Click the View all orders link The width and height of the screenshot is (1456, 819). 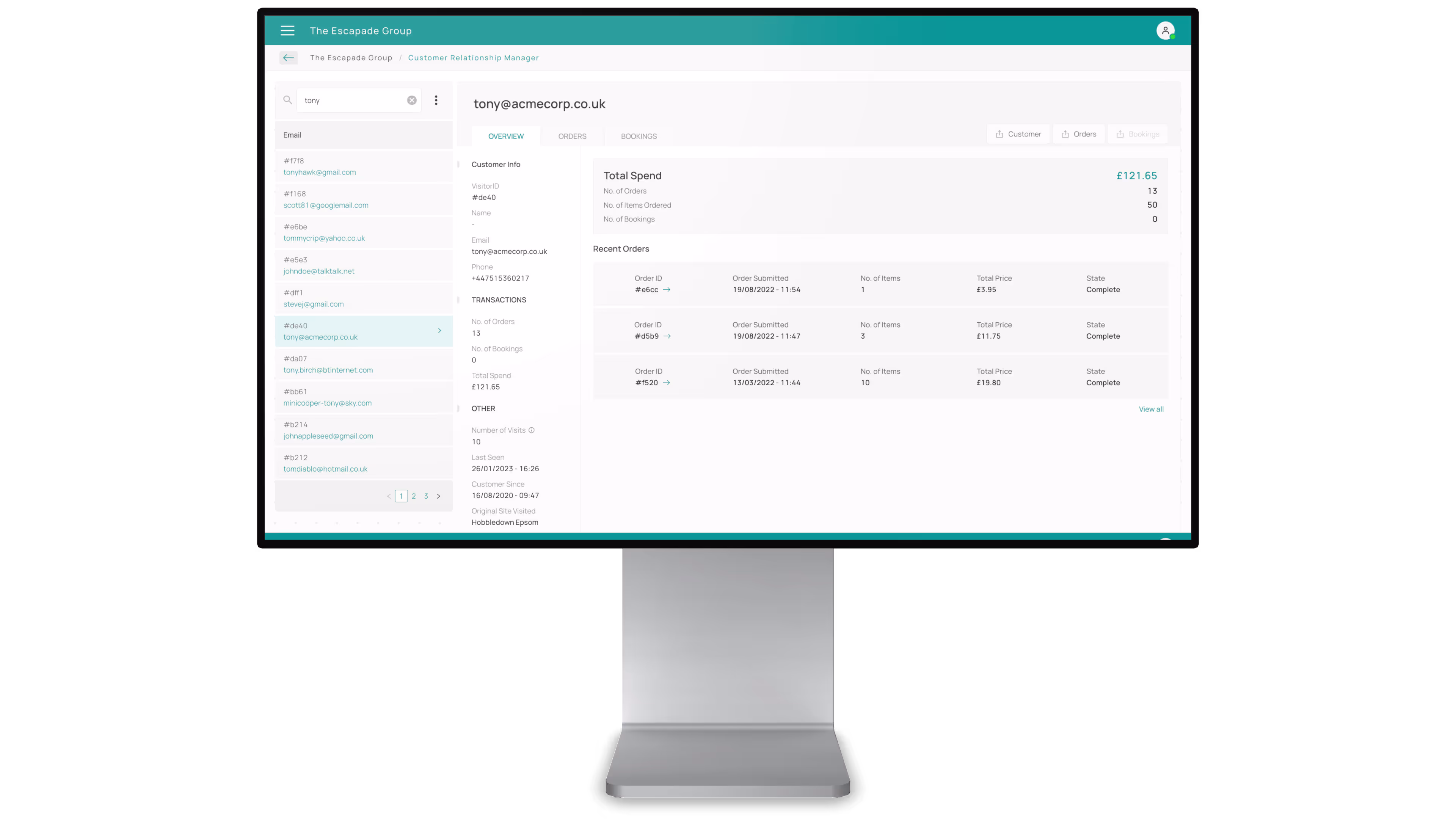pos(1151,409)
